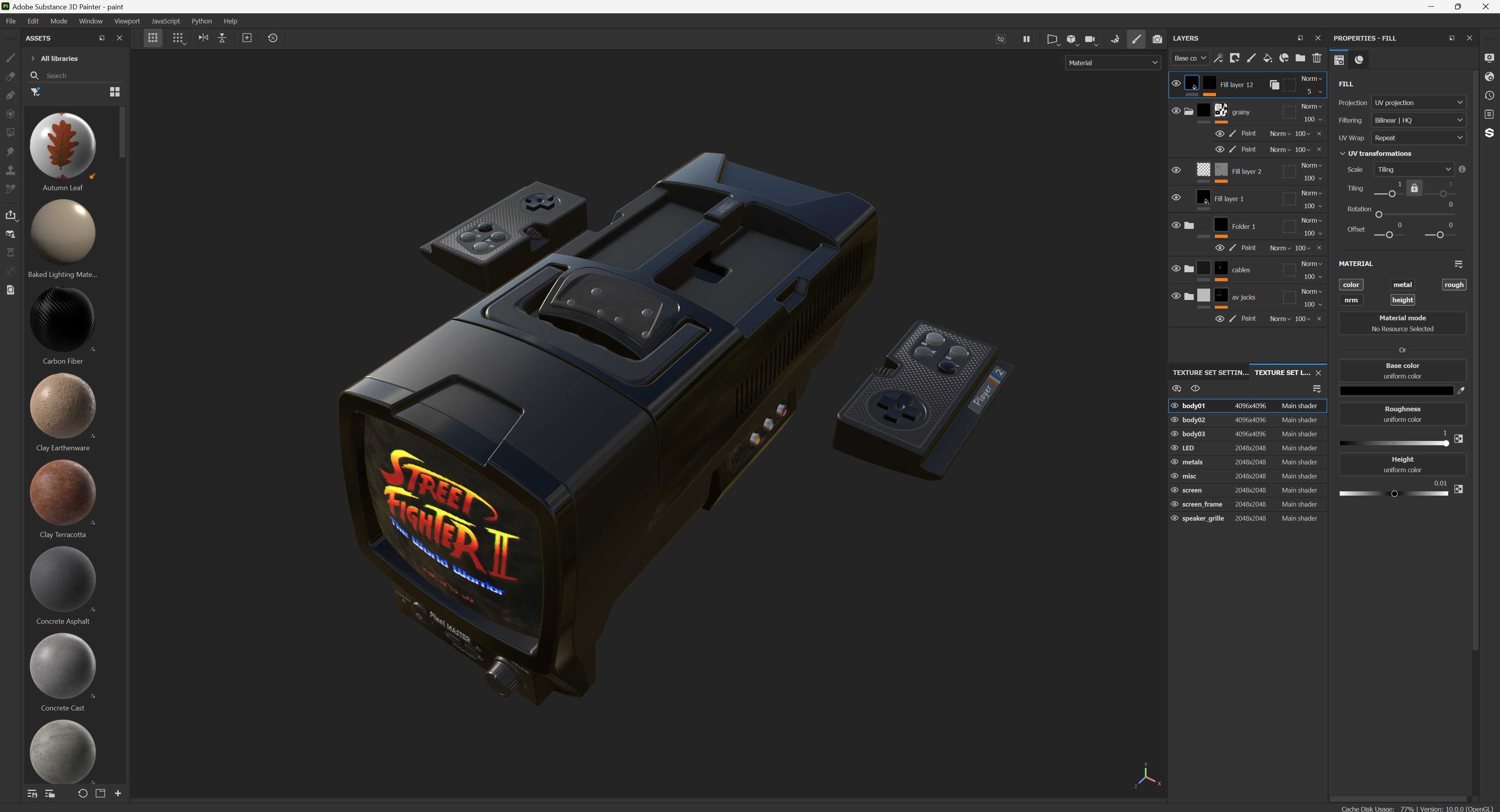The image size is (1500, 812).
Task: Open the Bilinear HQ filtering dropdown
Action: click(x=1418, y=120)
